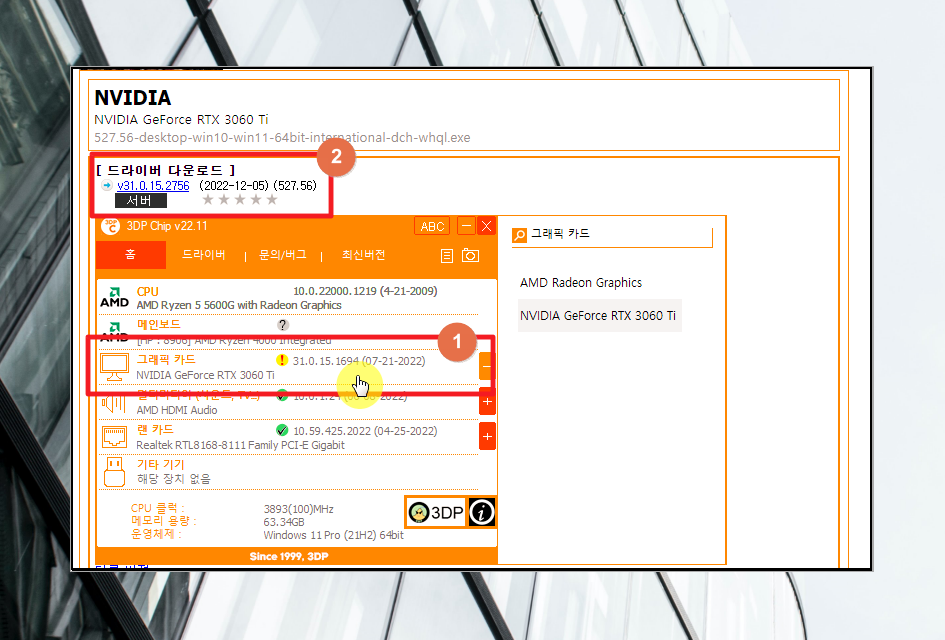
Task: Click the AMD CPU logo icon
Action: [115, 298]
